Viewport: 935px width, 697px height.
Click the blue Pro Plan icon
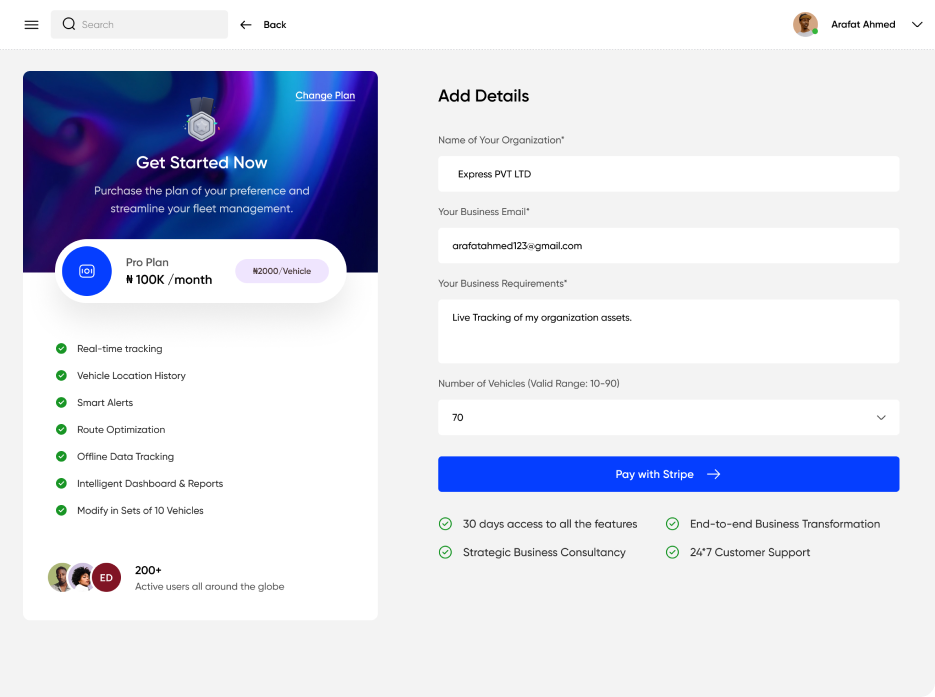87,271
